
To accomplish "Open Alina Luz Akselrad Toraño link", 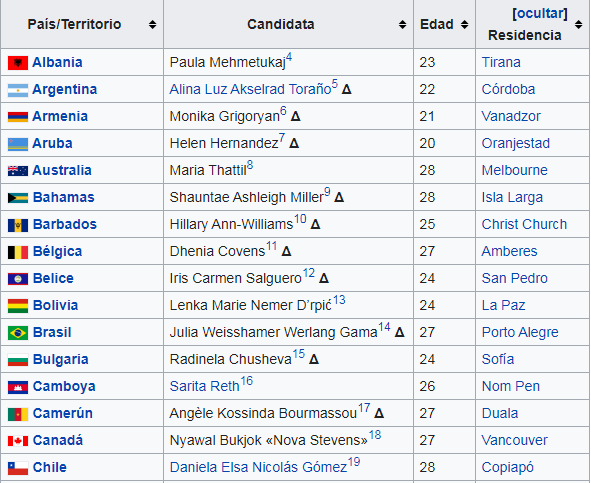I will 250,90.
